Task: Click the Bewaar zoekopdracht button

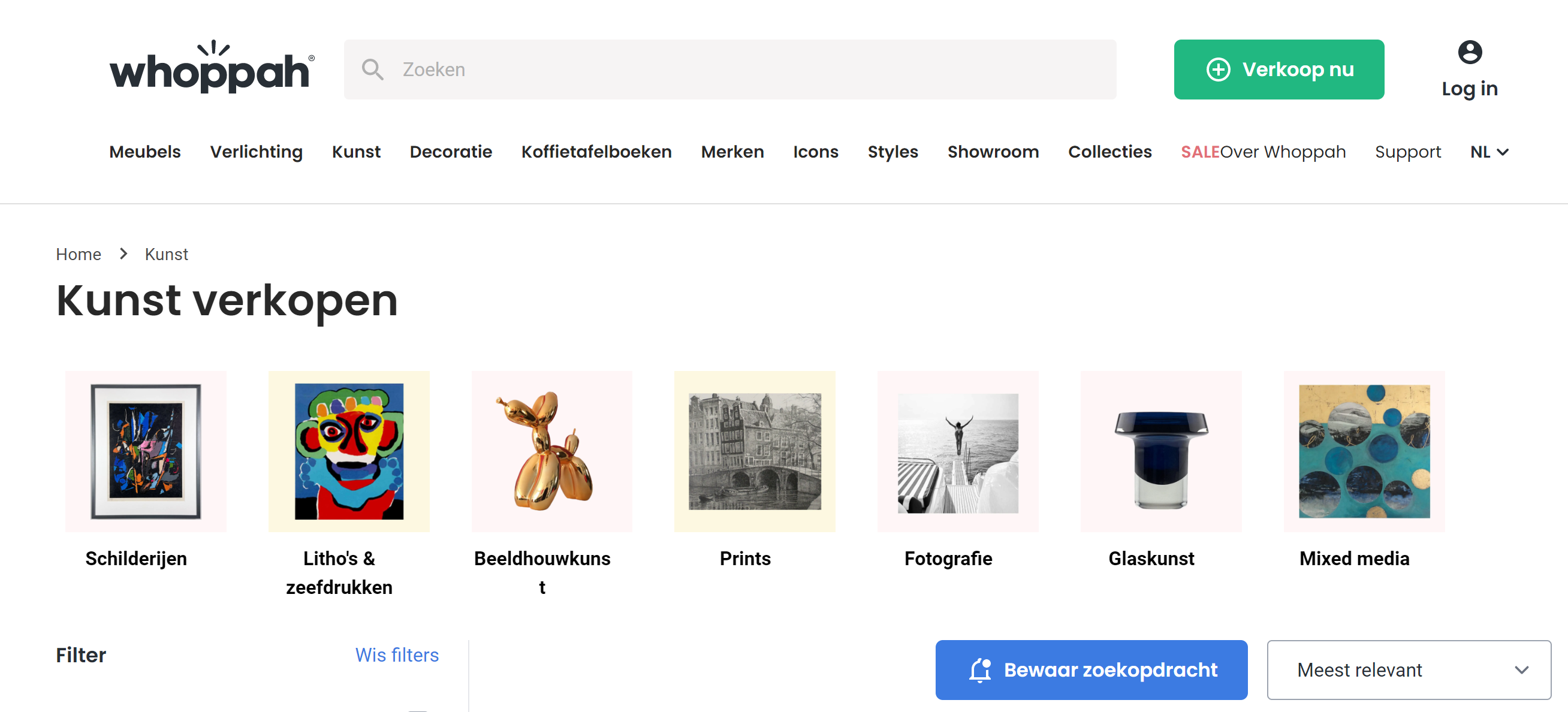Action: coord(1091,669)
